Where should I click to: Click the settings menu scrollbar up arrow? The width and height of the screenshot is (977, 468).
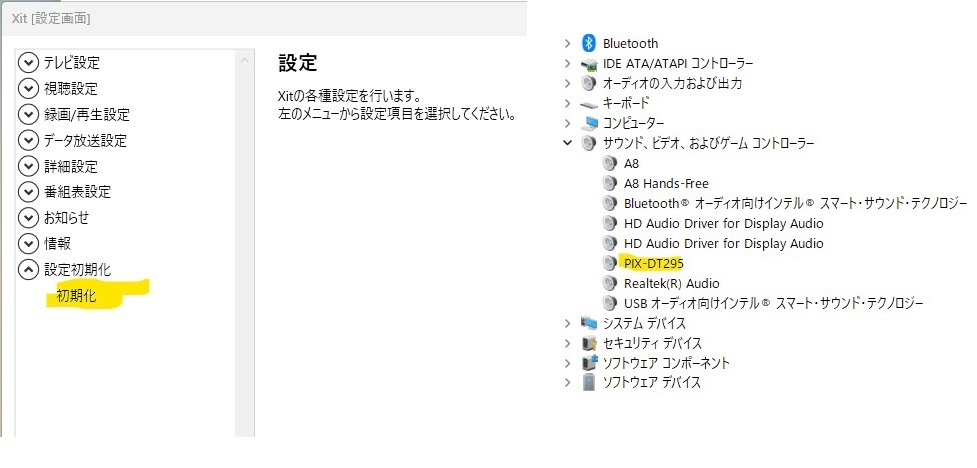pos(244,60)
